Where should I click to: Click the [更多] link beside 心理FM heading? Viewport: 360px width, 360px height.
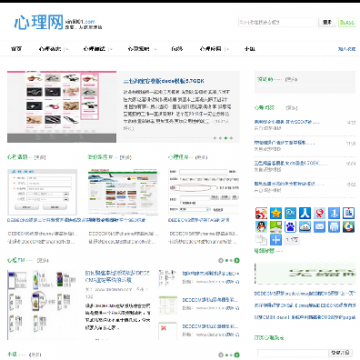(42, 260)
